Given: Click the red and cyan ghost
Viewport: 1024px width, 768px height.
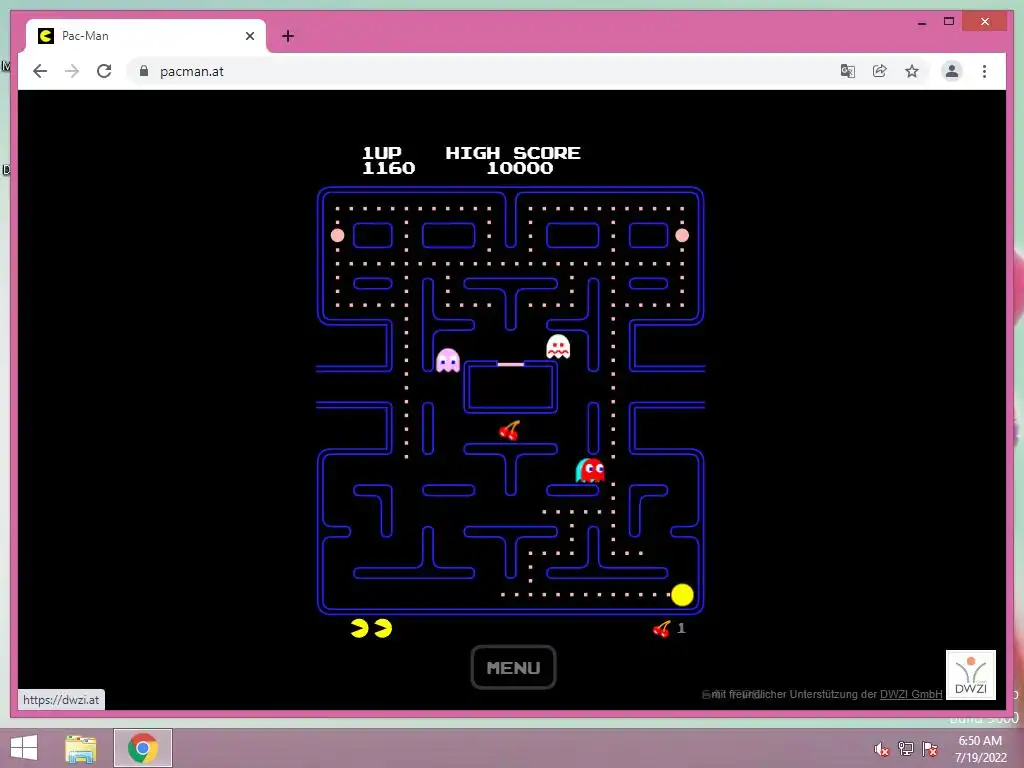Looking at the screenshot, I should tap(590, 470).
